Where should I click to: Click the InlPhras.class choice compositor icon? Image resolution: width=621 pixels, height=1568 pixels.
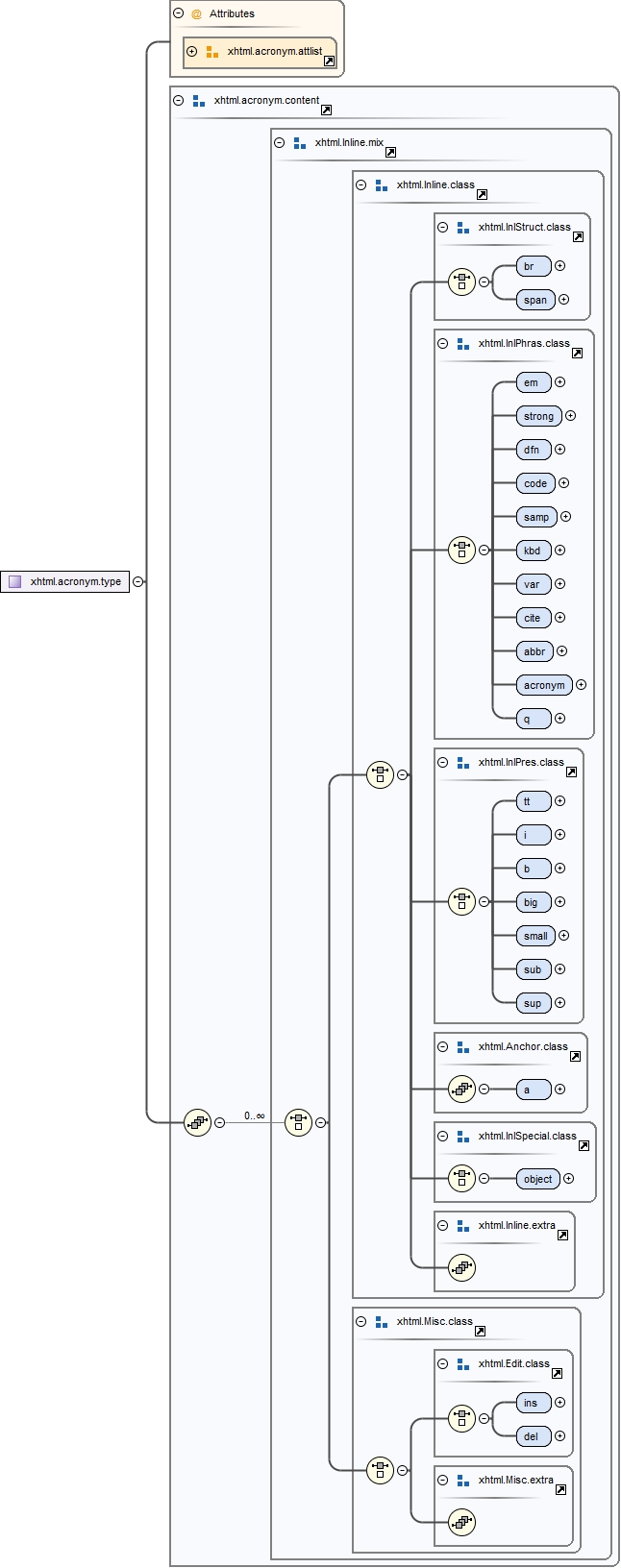(462, 551)
